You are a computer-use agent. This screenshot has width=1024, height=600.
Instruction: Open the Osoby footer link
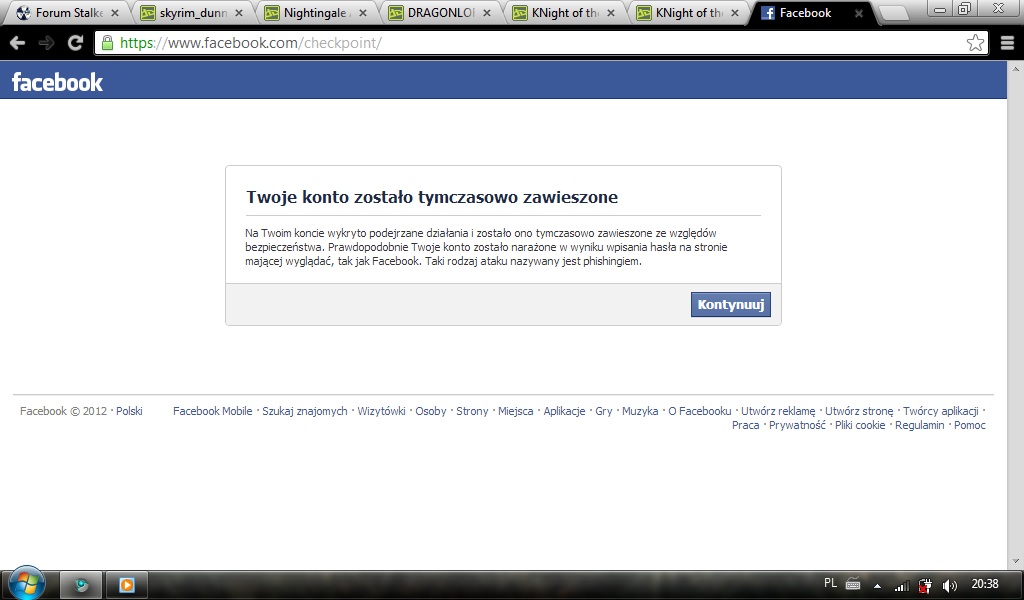click(x=431, y=411)
